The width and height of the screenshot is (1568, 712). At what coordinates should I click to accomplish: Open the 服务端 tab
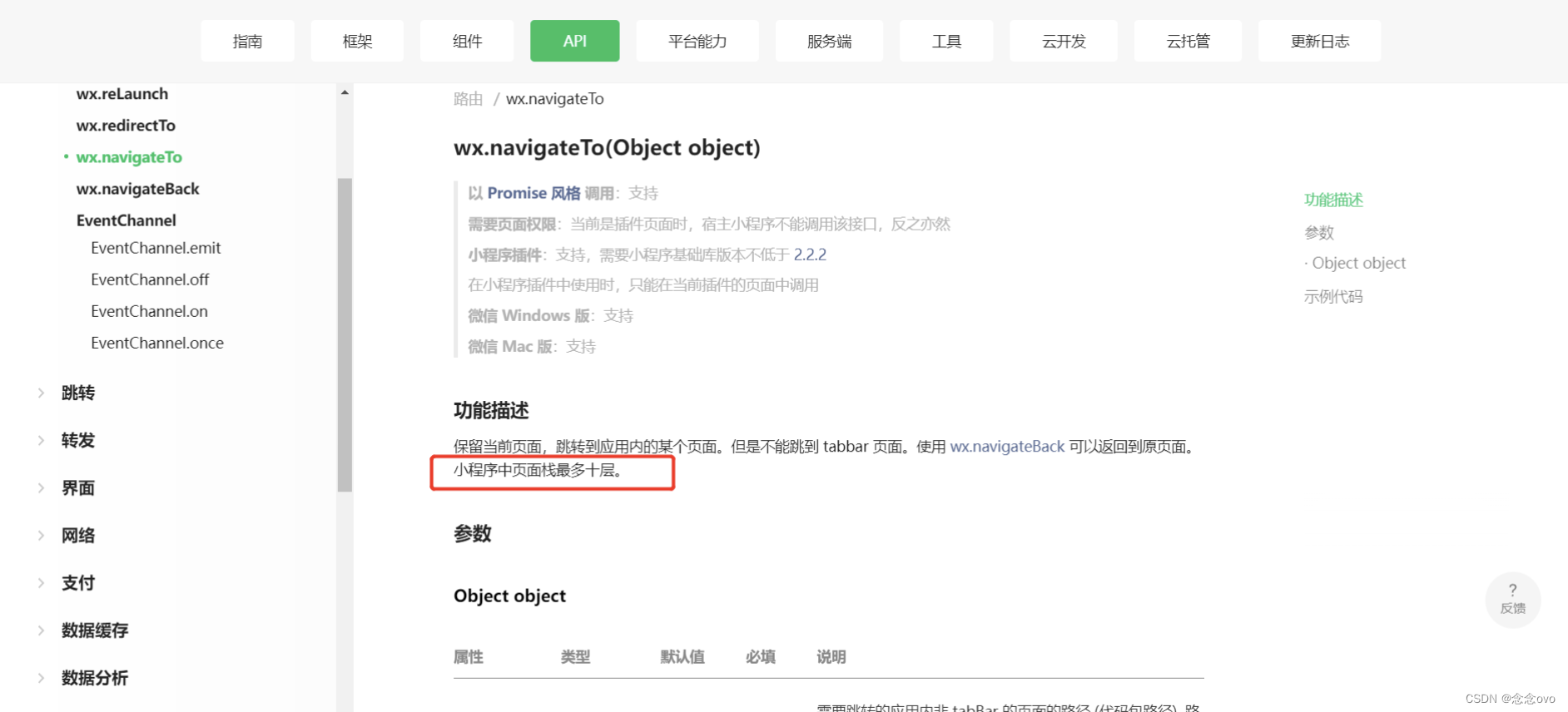tap(829, 41)
